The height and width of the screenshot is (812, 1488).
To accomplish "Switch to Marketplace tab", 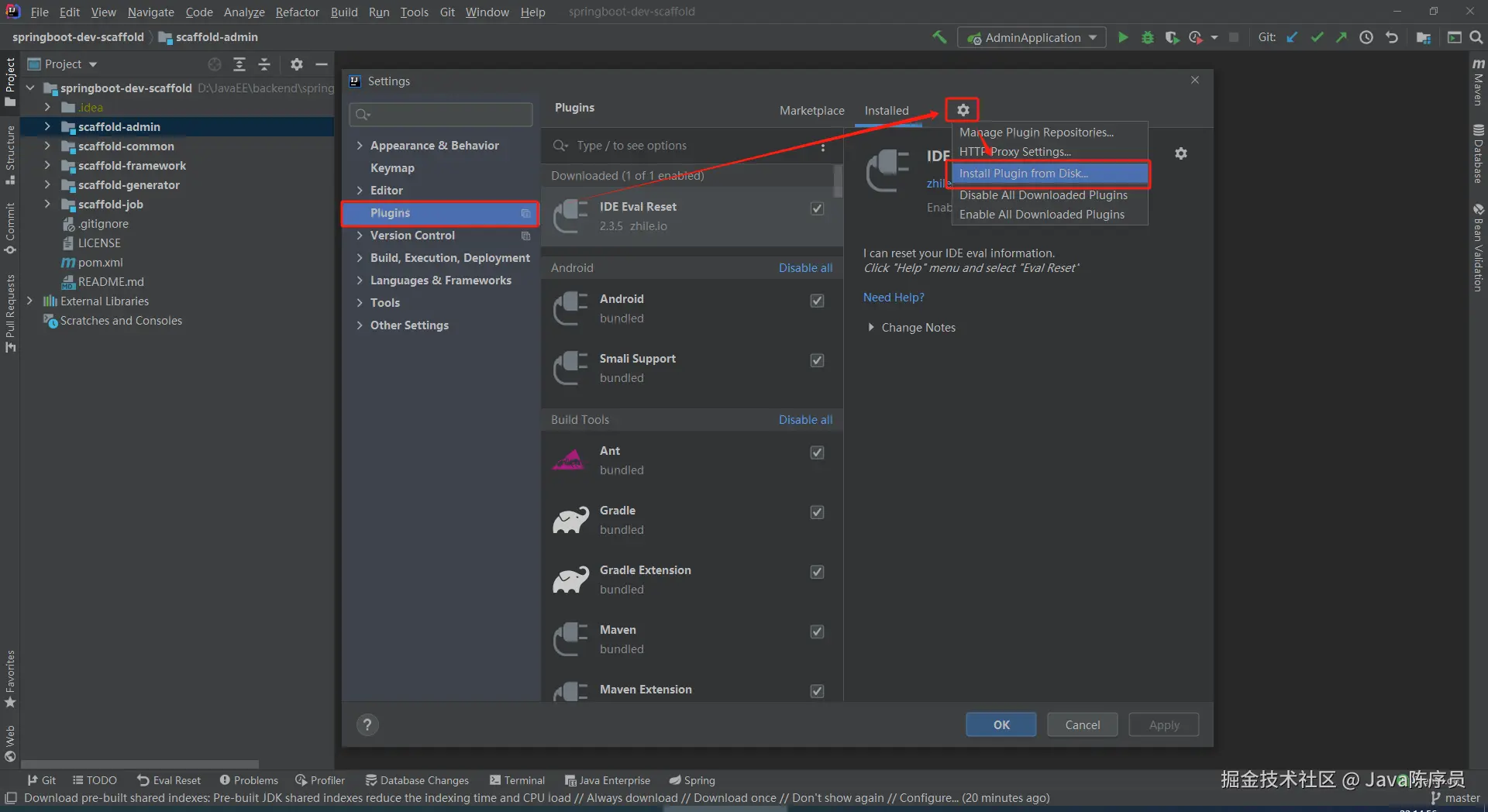I will coord(811,111).
